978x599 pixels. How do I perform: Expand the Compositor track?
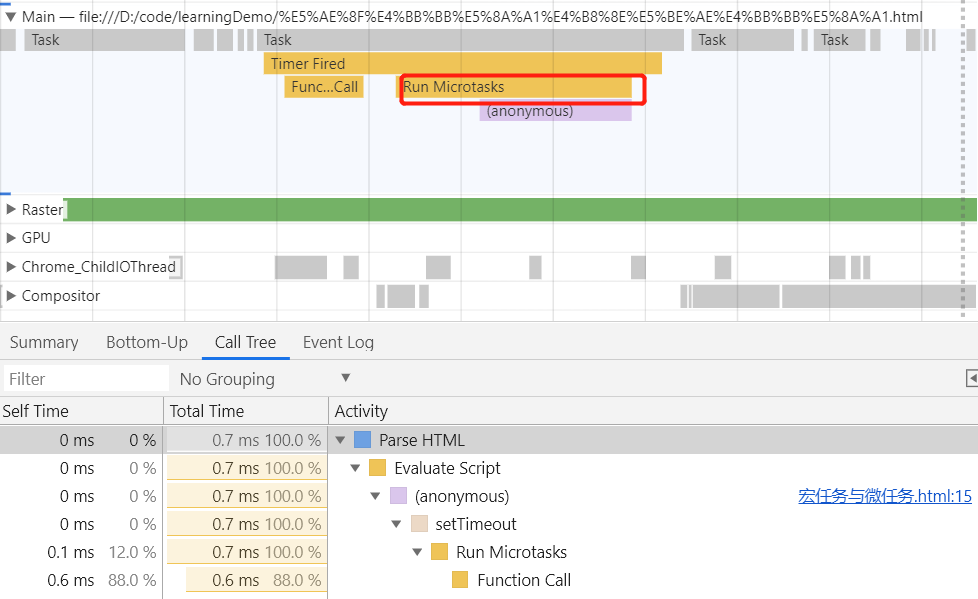[x=11, y=296]
